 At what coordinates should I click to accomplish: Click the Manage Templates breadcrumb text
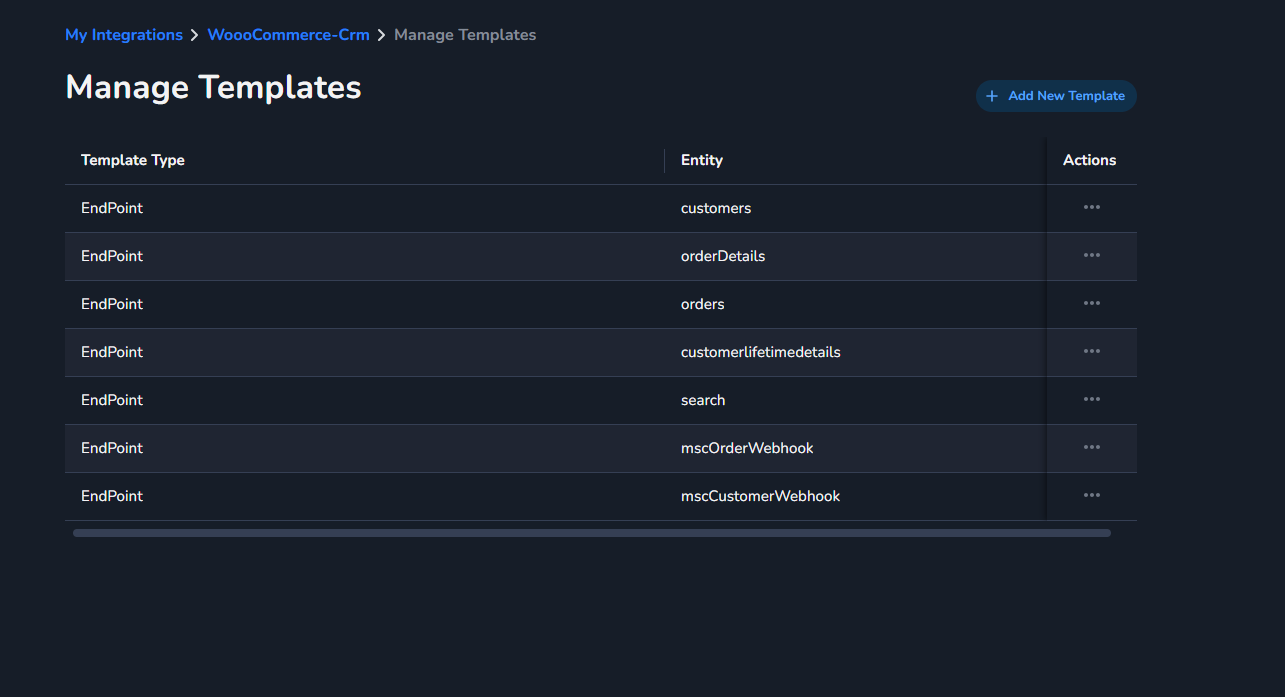tap(465, 35)
